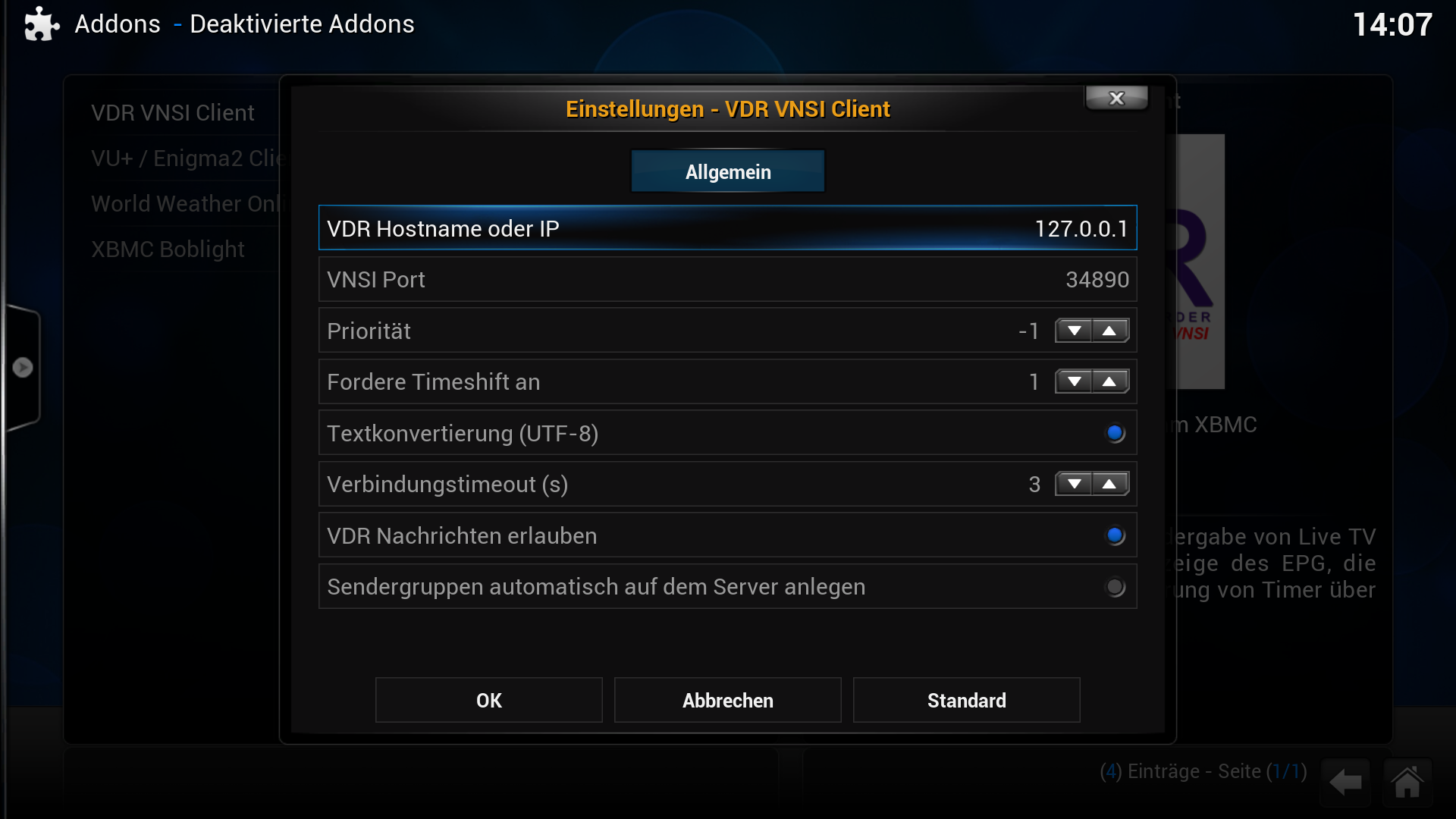Decrease Fordere Timeshift an value

pyautogui.click(x=1074, y=381)
